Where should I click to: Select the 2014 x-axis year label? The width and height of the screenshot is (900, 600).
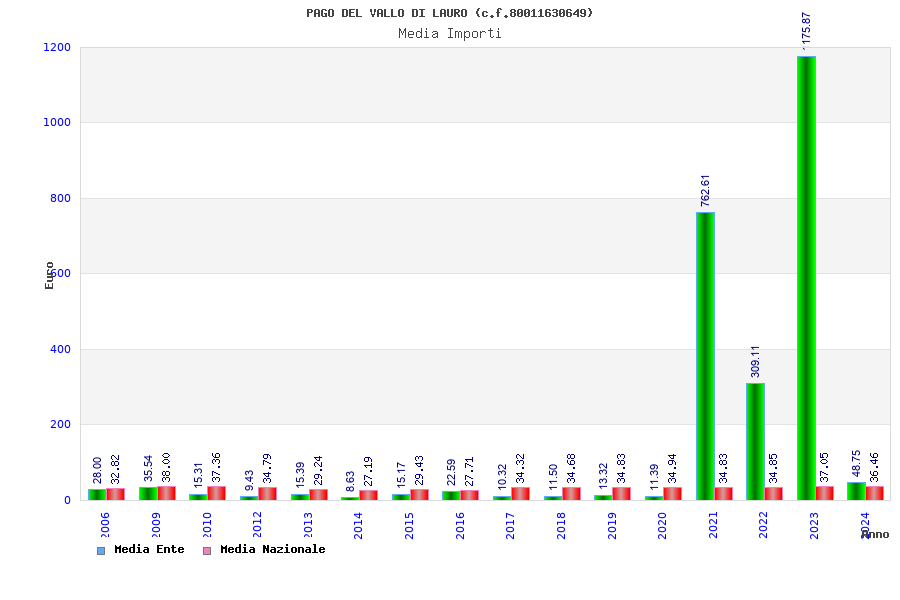pyautogui.click(x=358, y=525)
